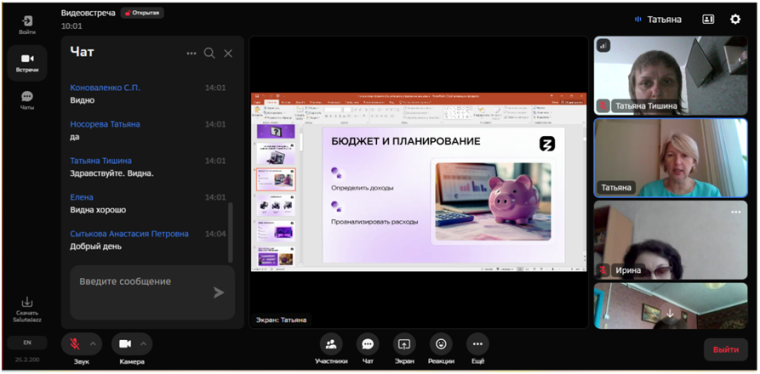The image size is (760, 374).
Task: Expand the arrow next to Звук
Action: pyautogui.click(x=93, y=344)
